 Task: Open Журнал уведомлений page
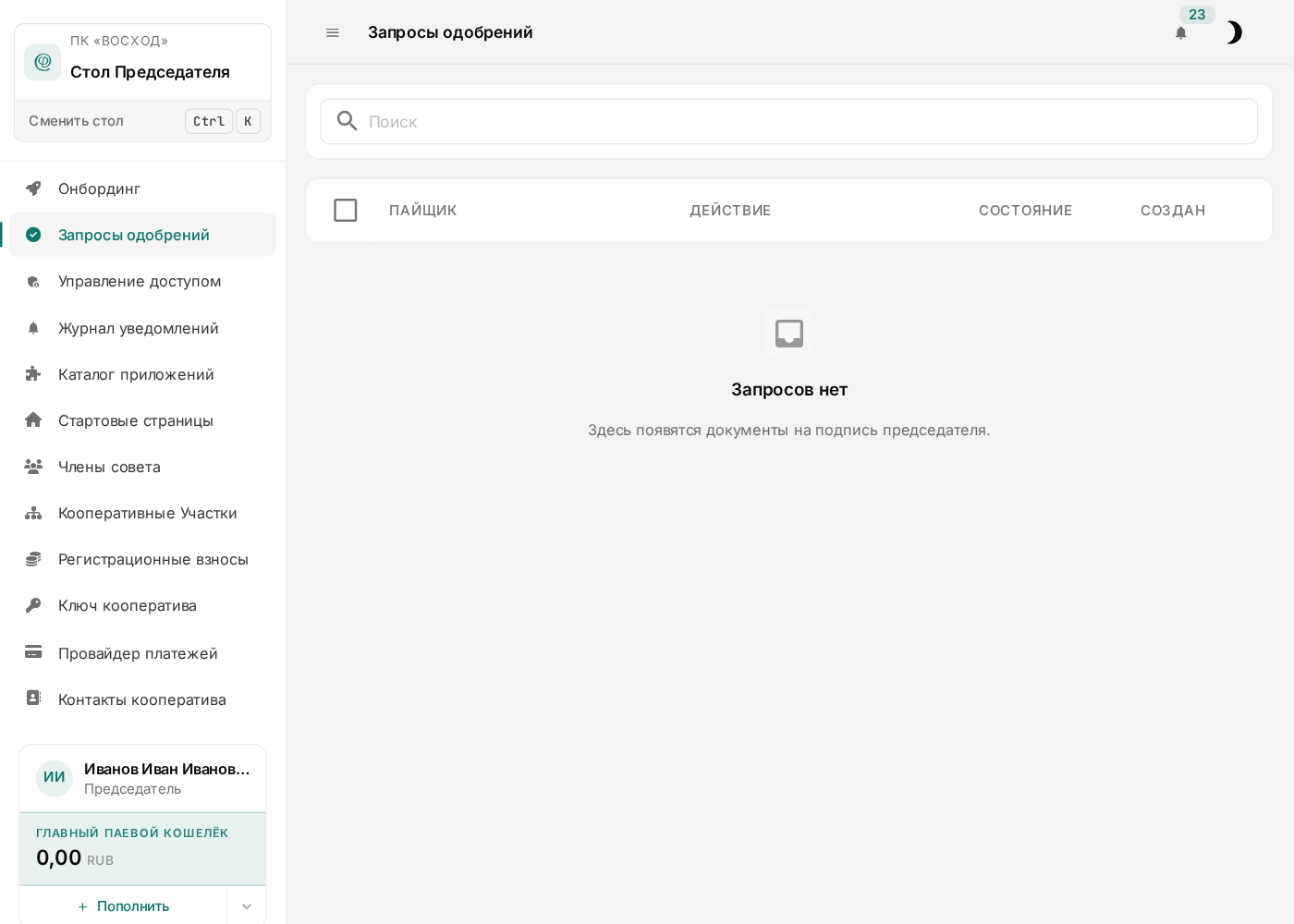pyautogui.click(x=142, y=328)
